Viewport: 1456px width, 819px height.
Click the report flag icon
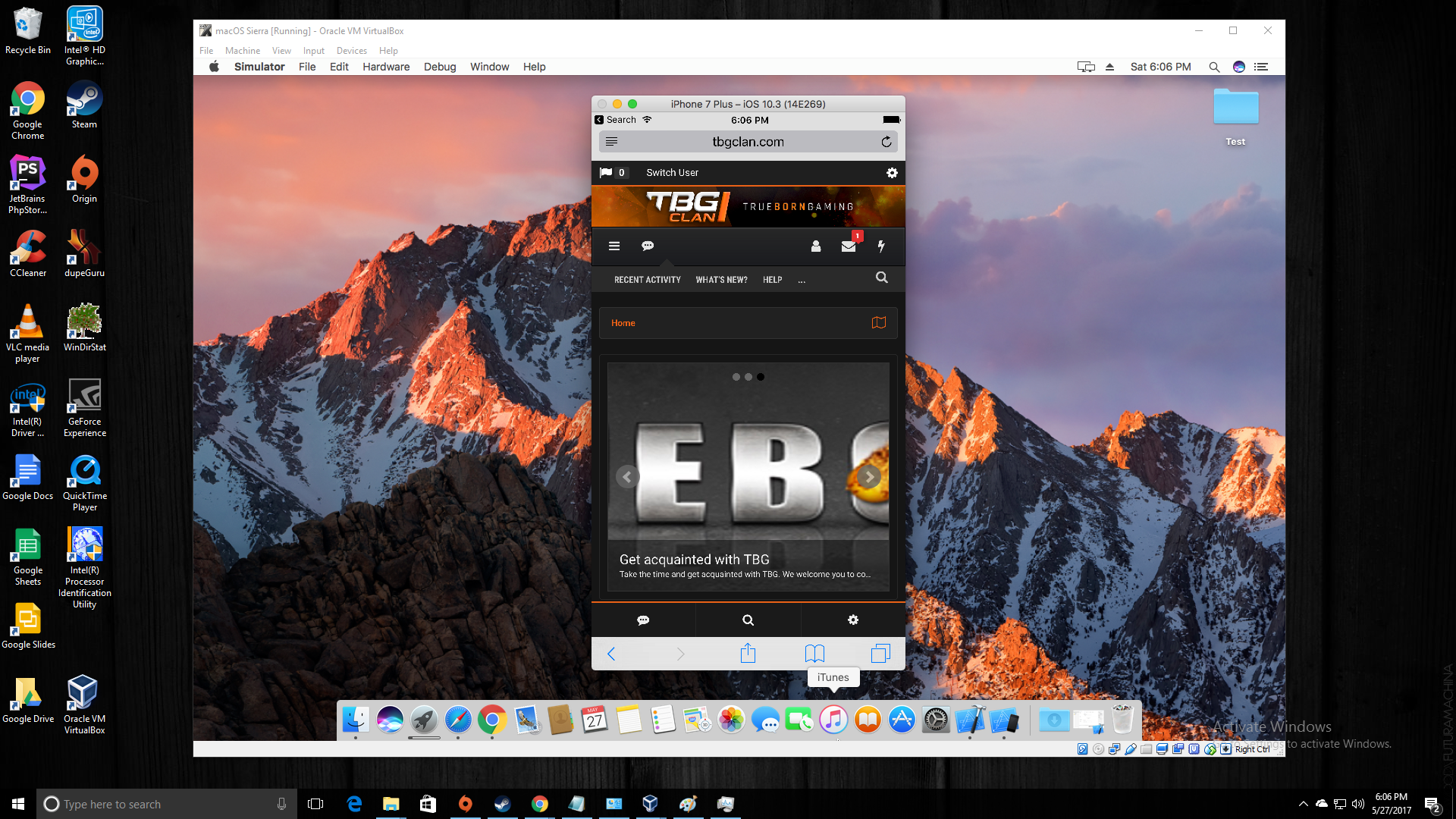tap(606, 173)
